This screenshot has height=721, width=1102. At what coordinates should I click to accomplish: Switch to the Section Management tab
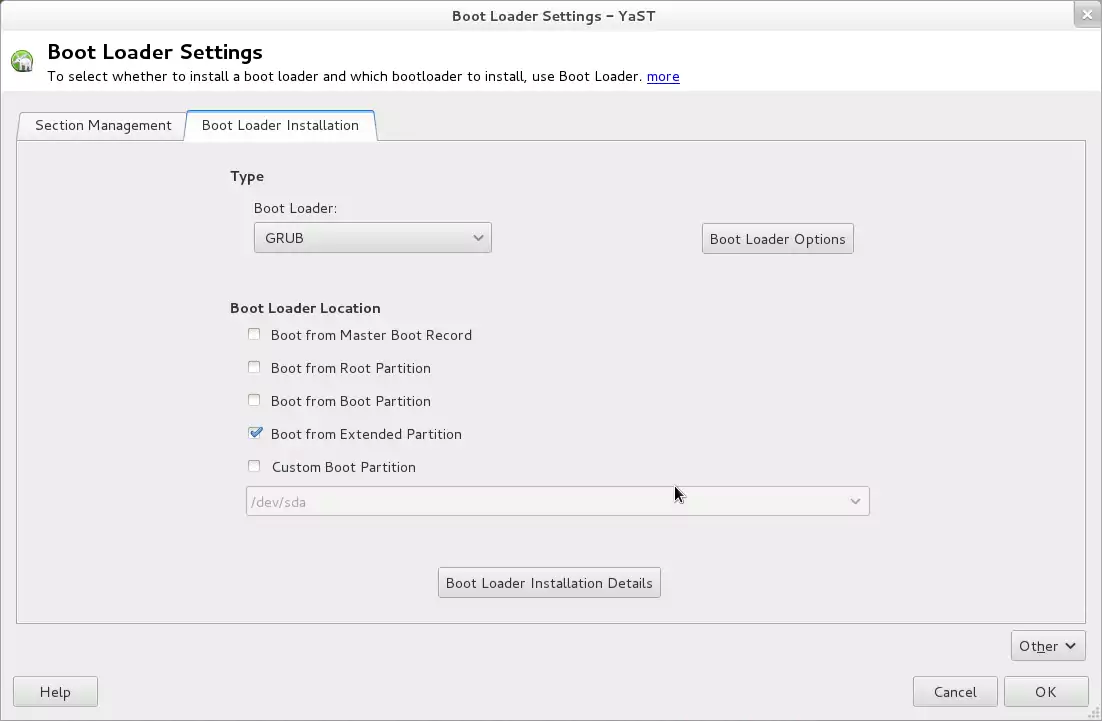point(103,125)
